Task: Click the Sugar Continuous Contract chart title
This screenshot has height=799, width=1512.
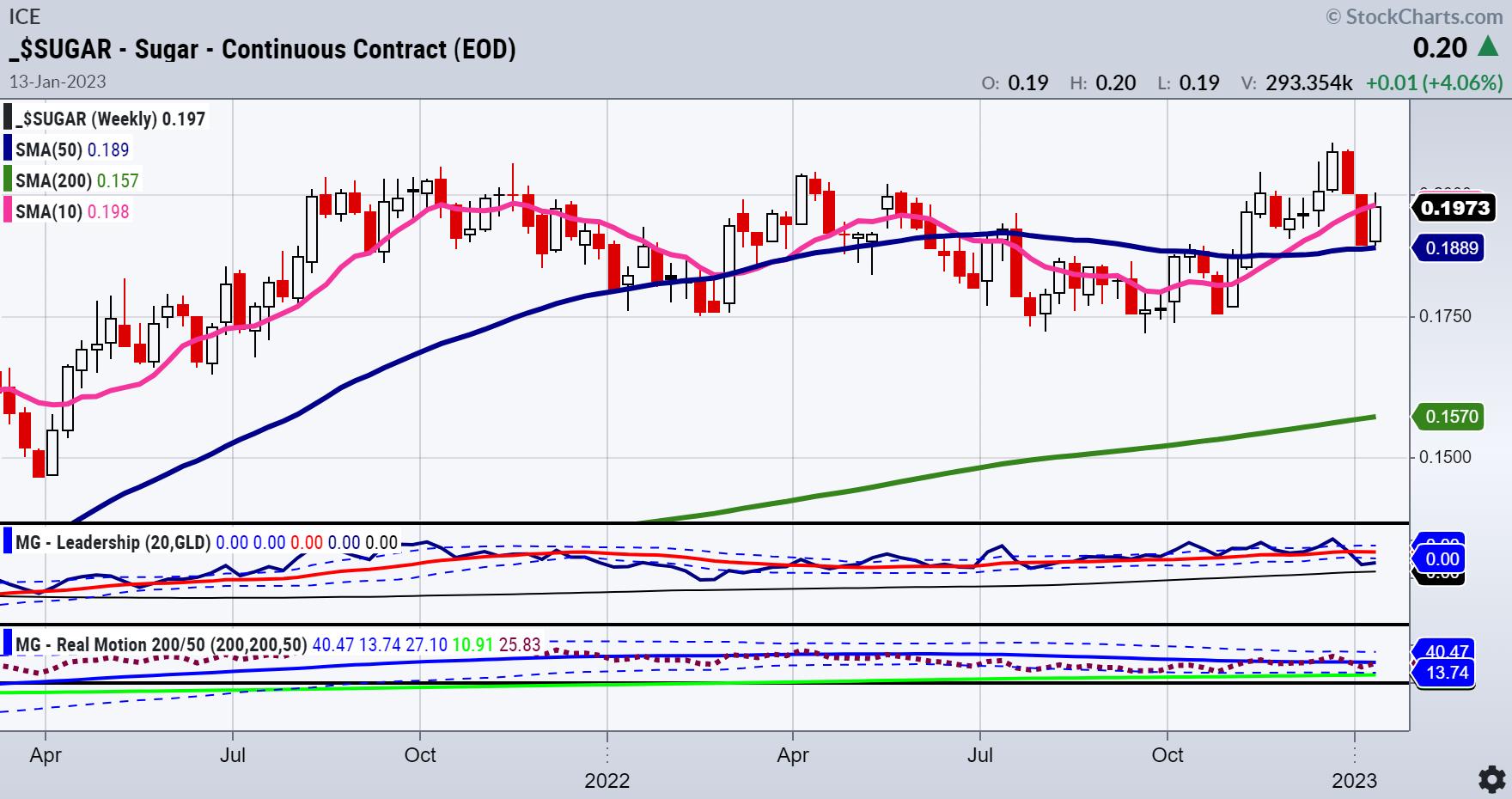Action: pos(262,49)
